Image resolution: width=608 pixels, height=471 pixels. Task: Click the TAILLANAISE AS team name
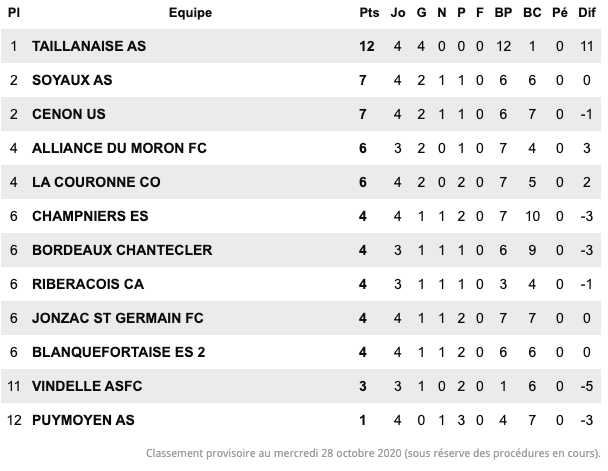89,46
